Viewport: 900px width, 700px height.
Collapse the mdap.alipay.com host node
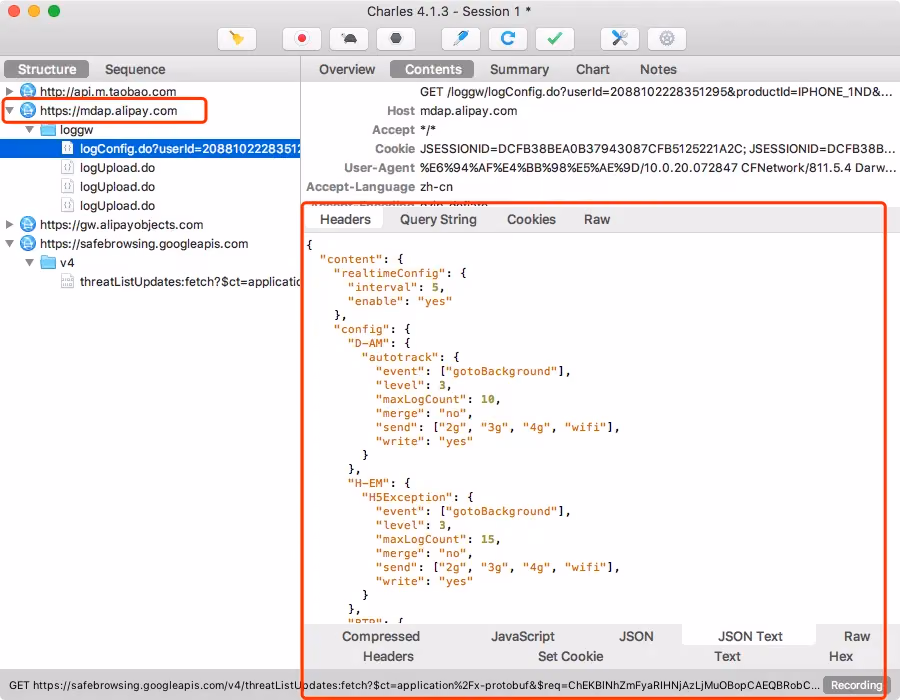(x=10, y=111)
